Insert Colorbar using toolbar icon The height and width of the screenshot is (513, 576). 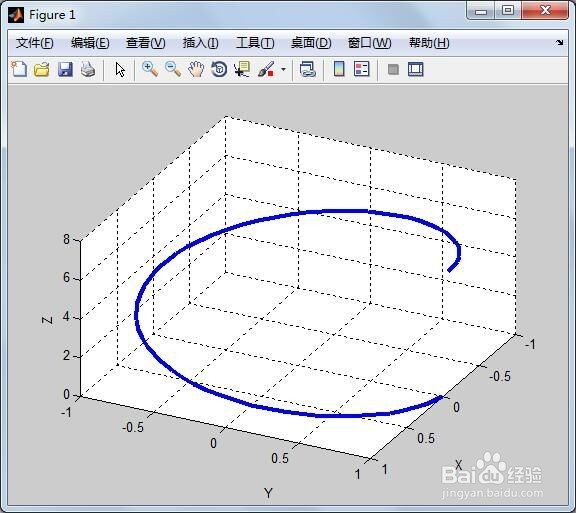click(x=339, y=69)
